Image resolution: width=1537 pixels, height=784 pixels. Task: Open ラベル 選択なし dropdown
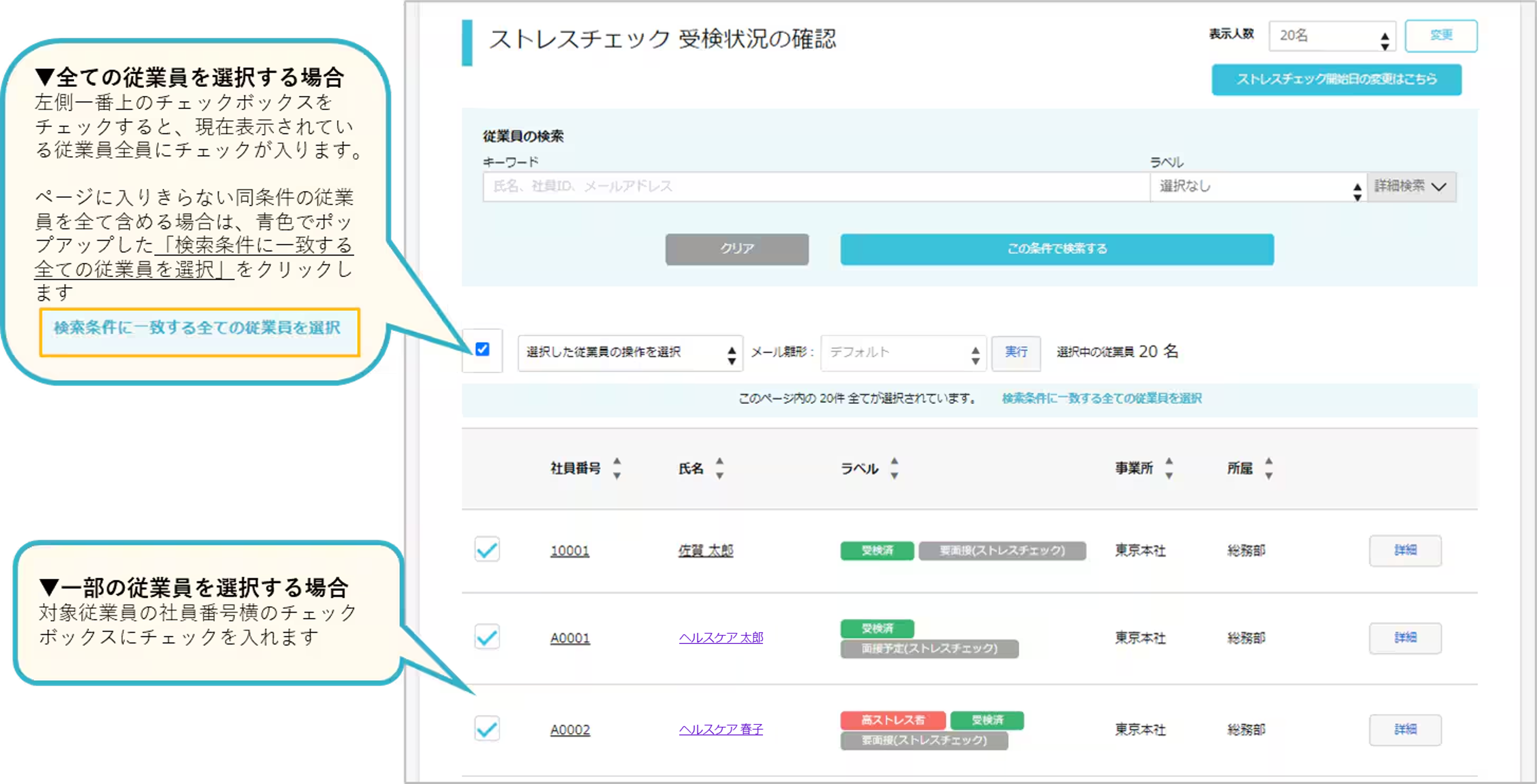[x=1258, y=187]
